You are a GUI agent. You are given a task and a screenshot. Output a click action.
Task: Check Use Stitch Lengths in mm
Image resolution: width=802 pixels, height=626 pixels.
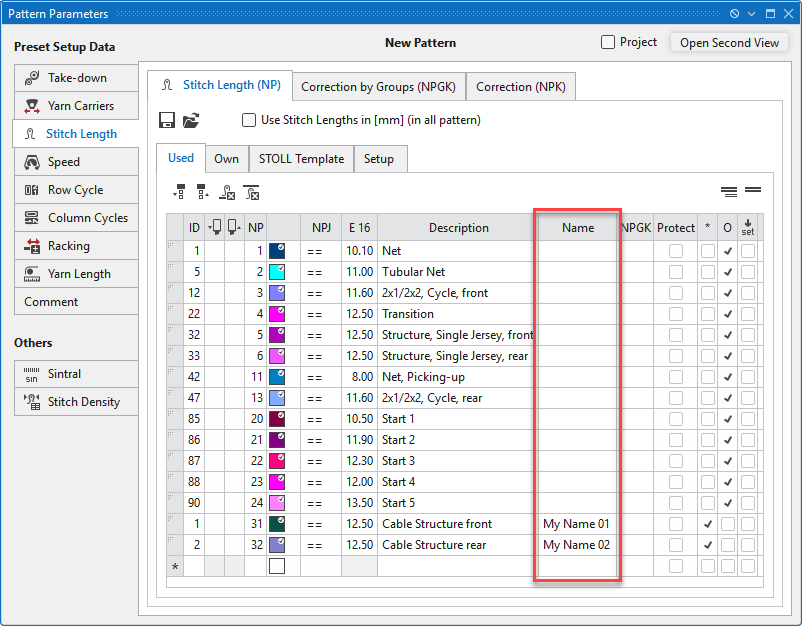pyautogui.click(x=249, y=120)
